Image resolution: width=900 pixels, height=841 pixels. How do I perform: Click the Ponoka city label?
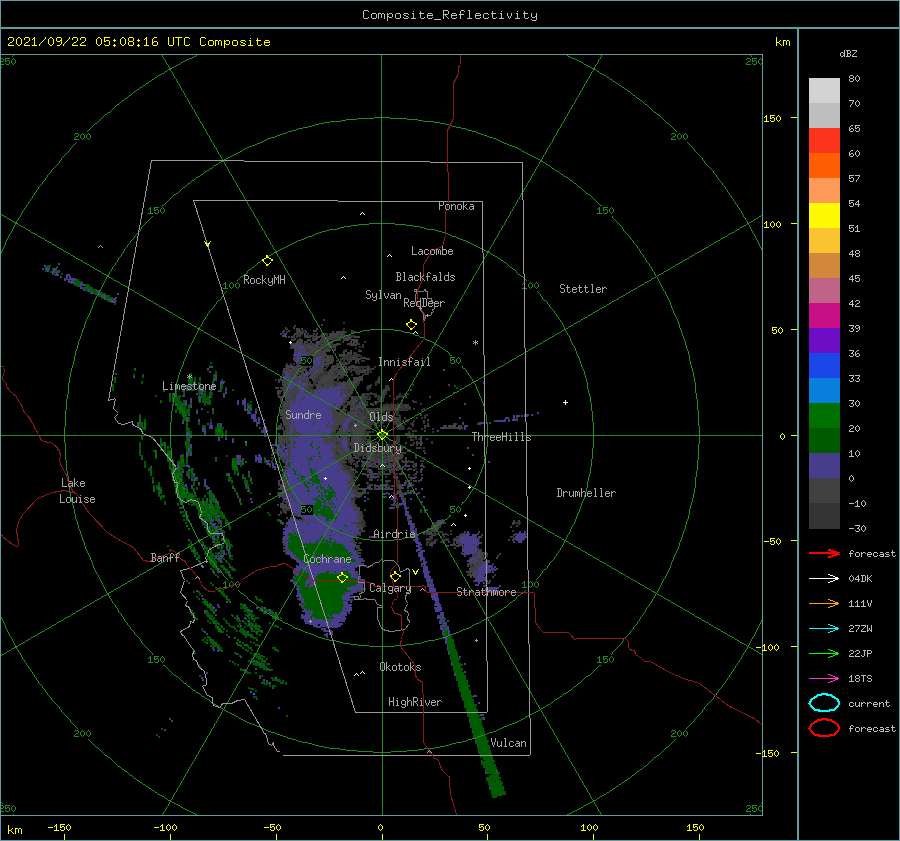click(x=456, y=206)
